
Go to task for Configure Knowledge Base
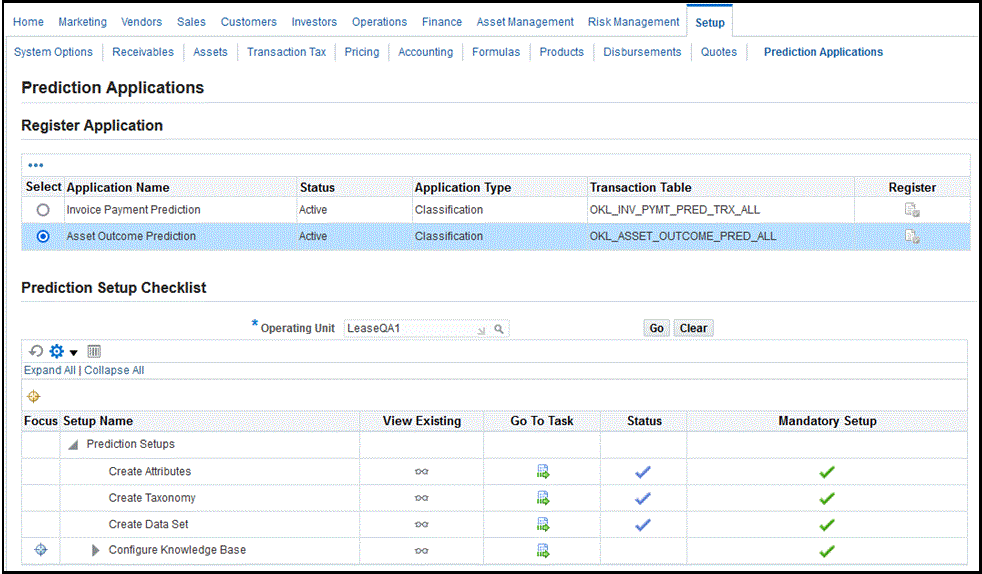click(542, 550)
